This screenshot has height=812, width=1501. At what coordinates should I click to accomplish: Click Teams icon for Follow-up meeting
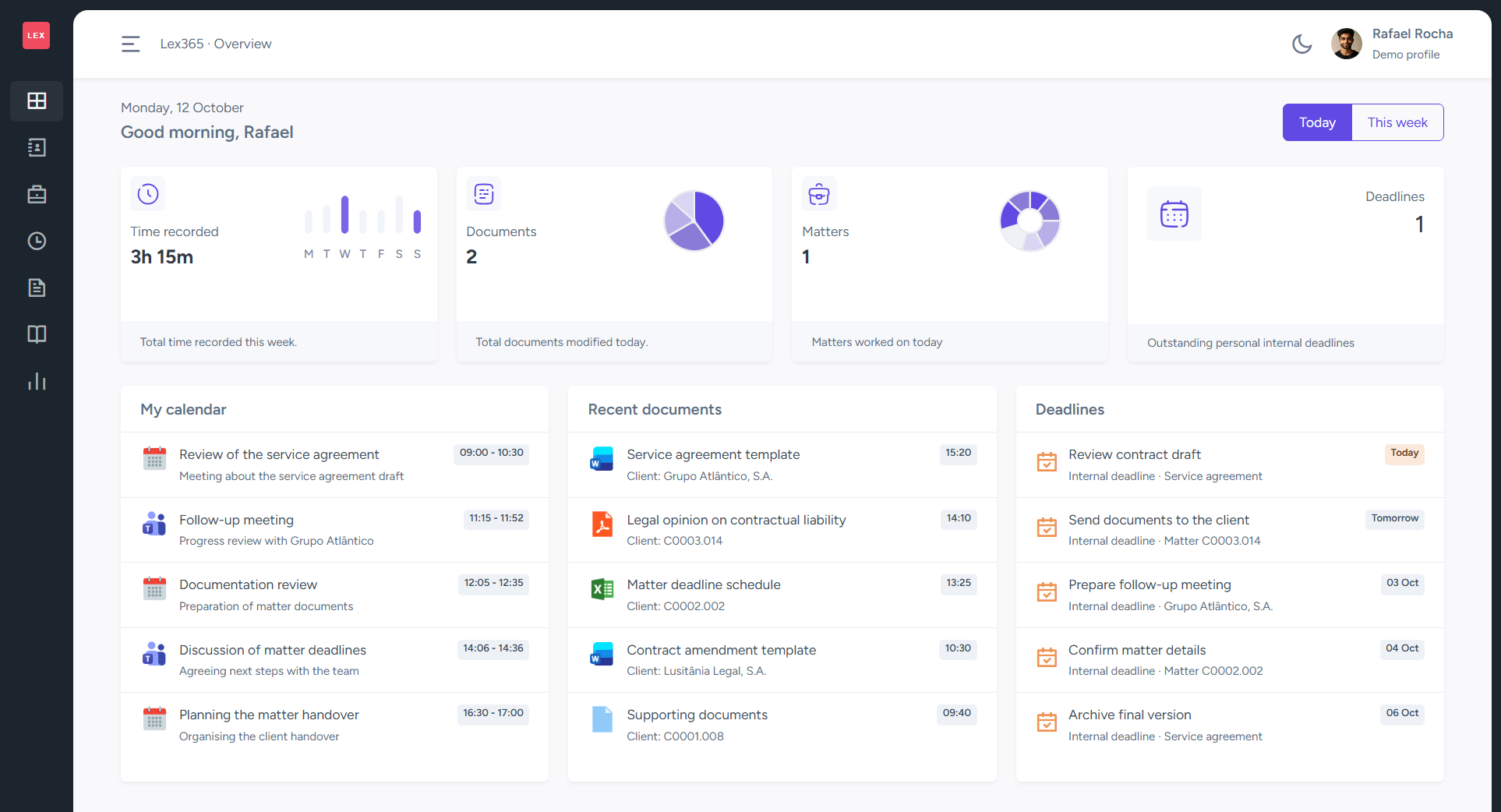(154, 523)
